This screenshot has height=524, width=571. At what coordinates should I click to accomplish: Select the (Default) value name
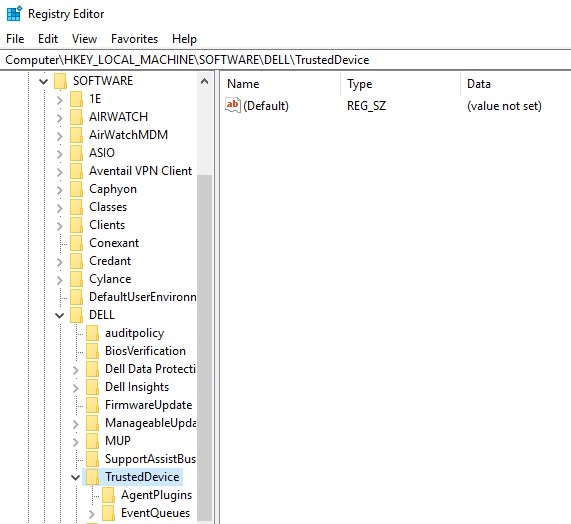click(x=266, y=106)
